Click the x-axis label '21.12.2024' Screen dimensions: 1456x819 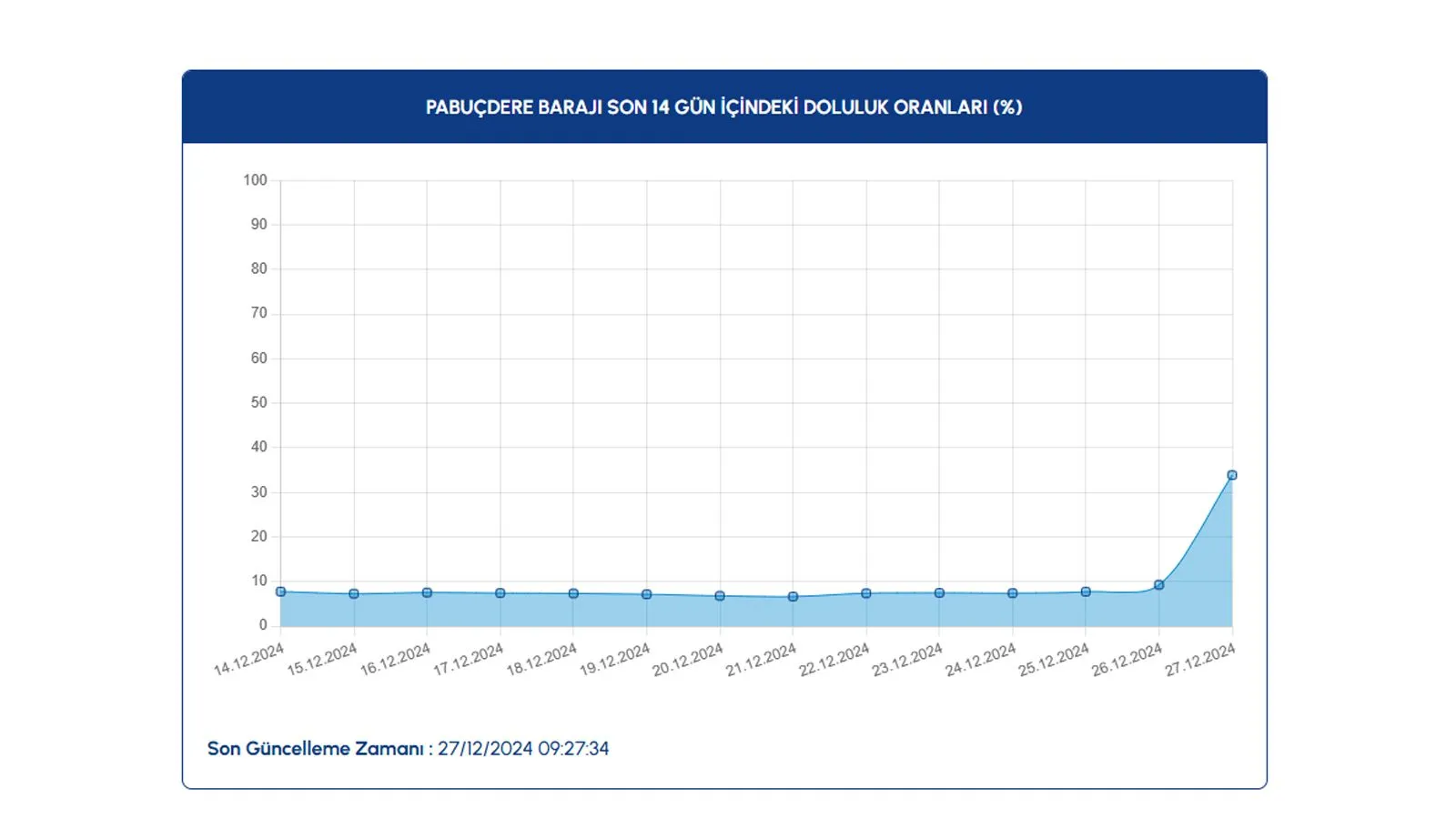[761, 660]
